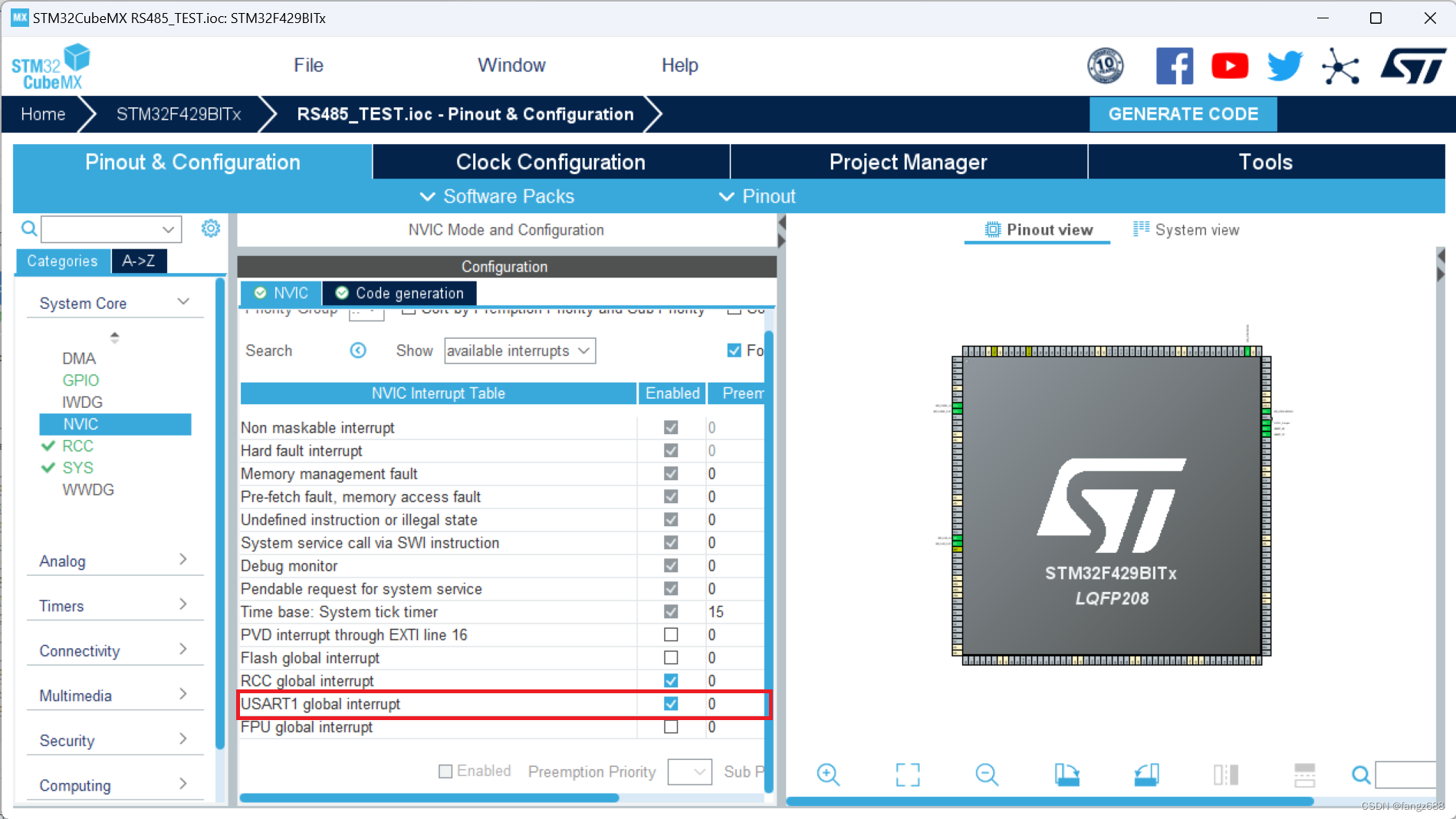1456x819 pixels.
Task: Switch to Clock Configuration tab
Action: pos(551,162)
